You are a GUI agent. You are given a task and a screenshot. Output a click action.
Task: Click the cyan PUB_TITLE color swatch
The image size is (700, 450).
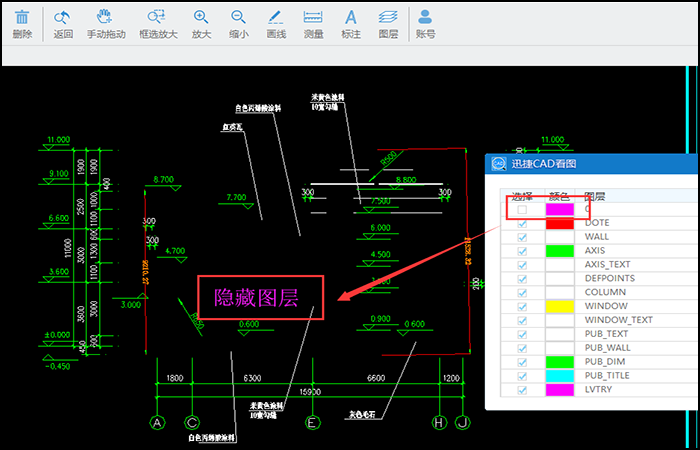point(559,375)
